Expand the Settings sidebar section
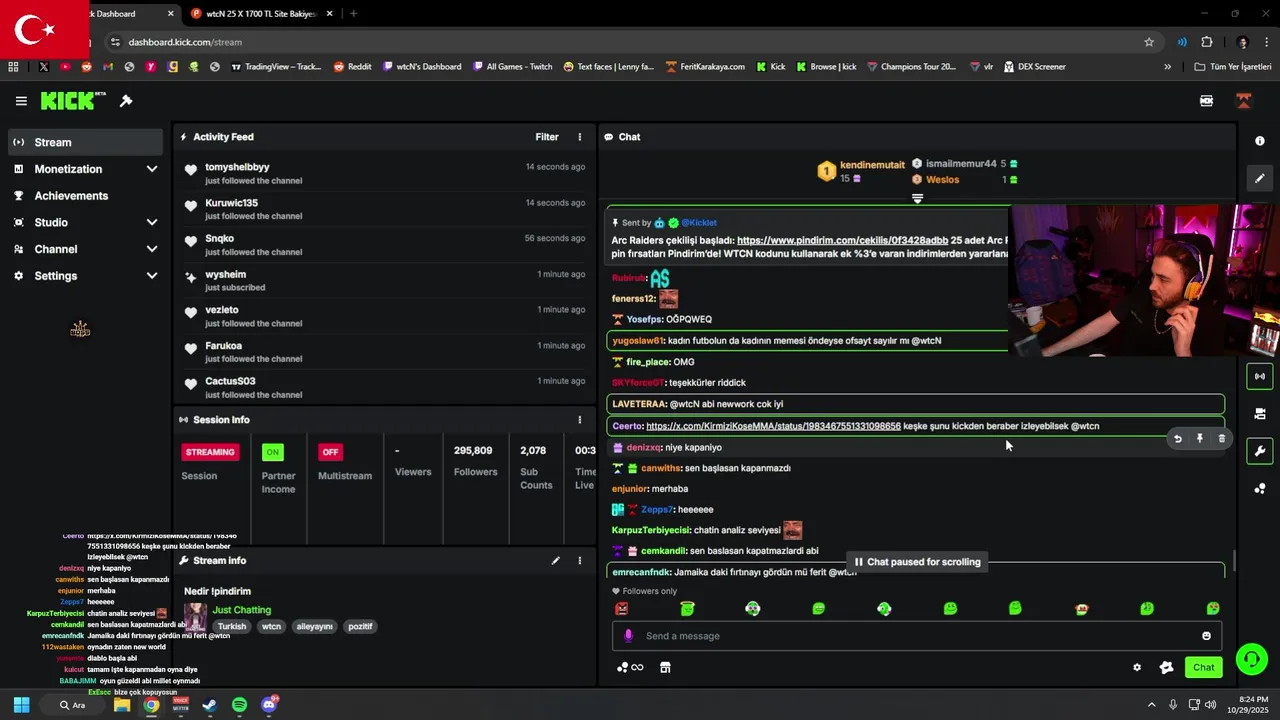The height and width of the screenshot is (720, 1280). click(152, 276)
